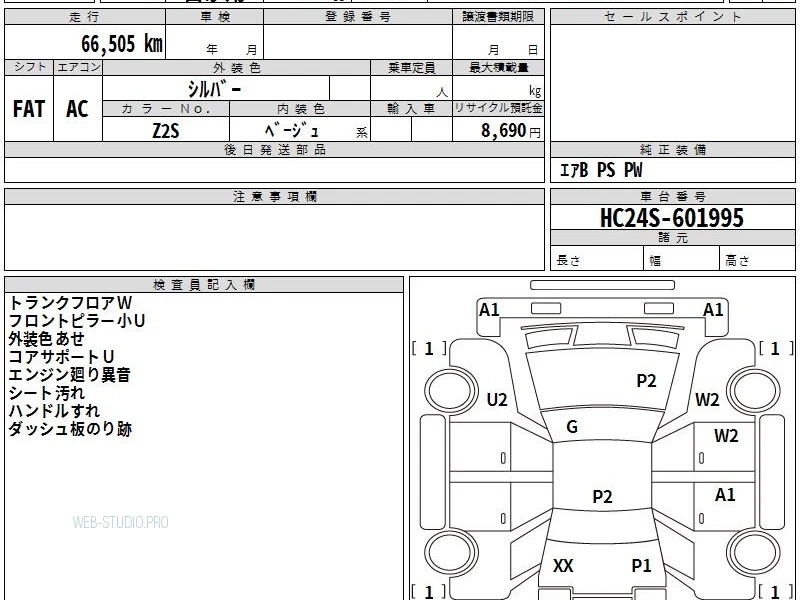Click the 長さ dimension label
The width and height of the screenshot is (800, 600).
pos(568,260)
